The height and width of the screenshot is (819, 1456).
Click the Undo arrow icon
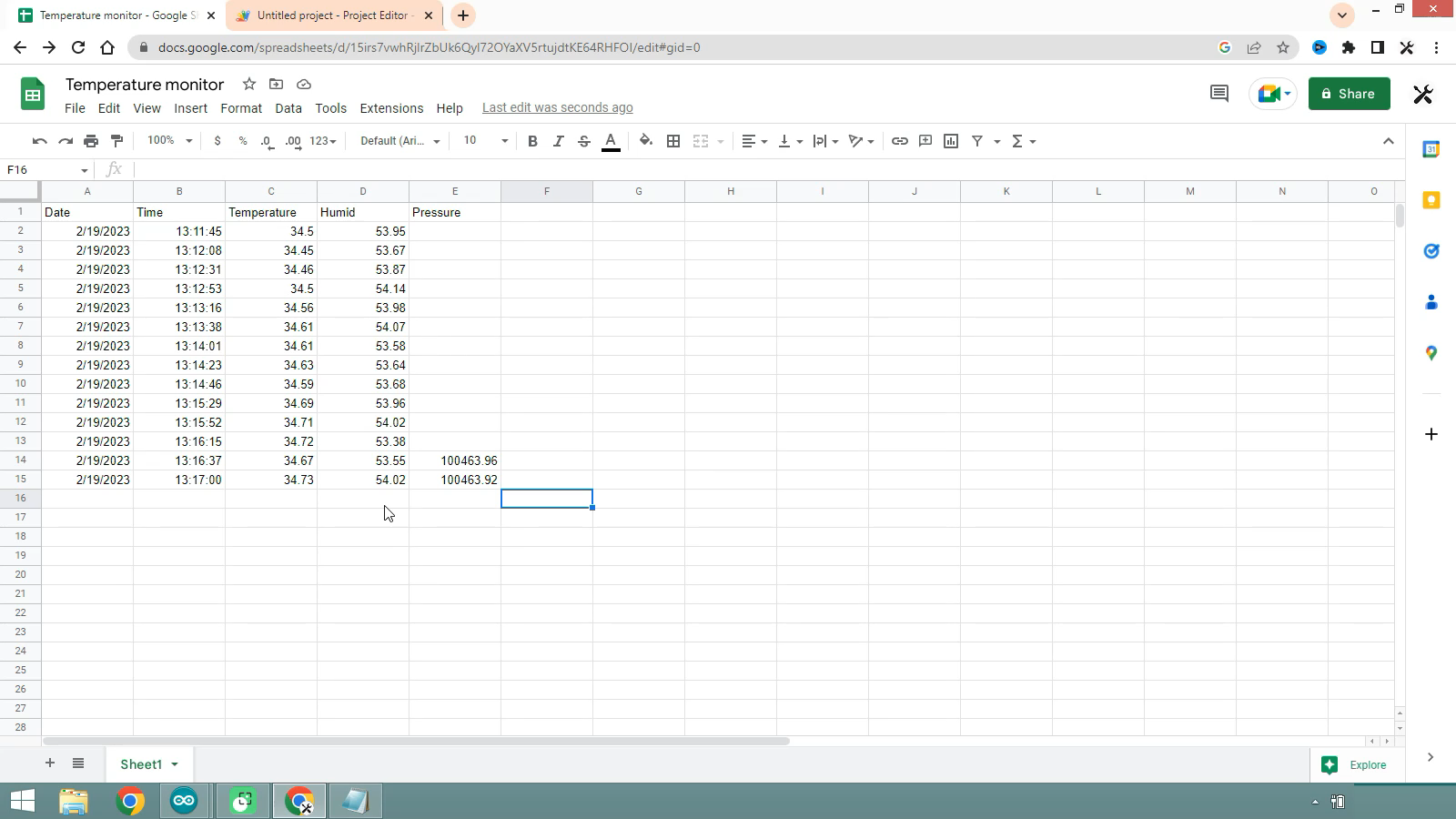39,141
